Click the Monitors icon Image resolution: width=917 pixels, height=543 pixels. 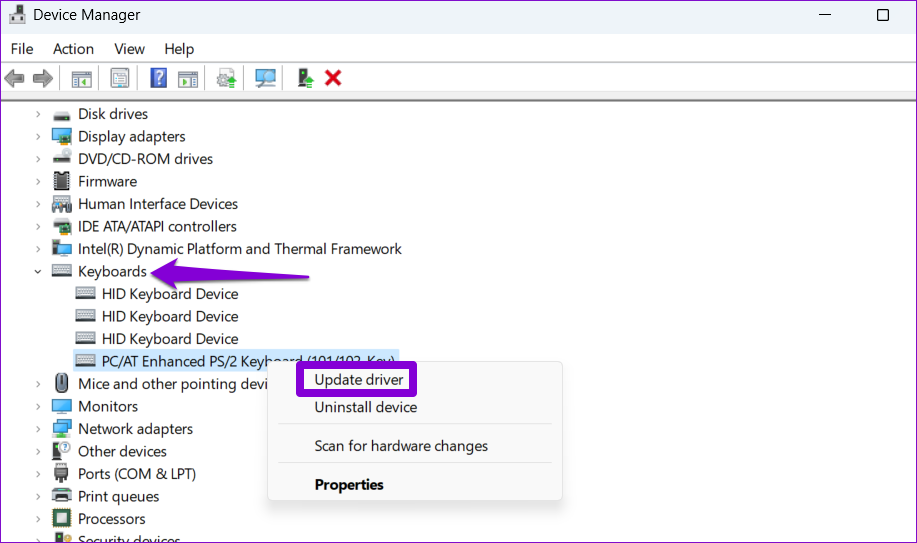click(61, 406)
